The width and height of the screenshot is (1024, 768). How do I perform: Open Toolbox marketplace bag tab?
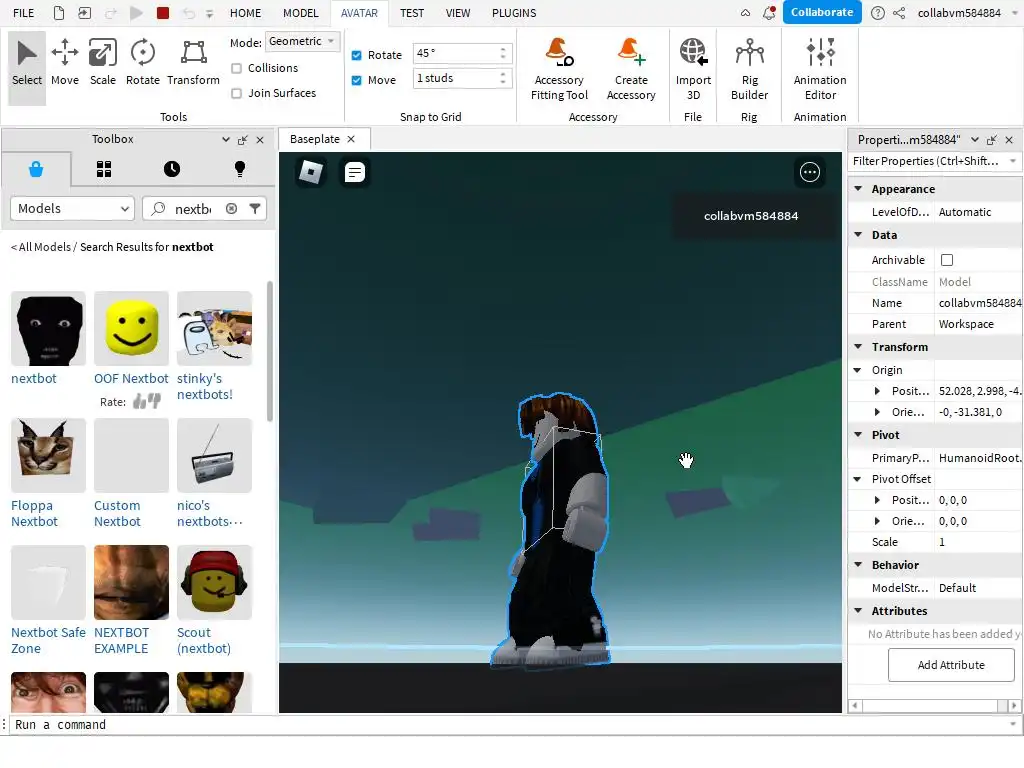tap(36, 169)
